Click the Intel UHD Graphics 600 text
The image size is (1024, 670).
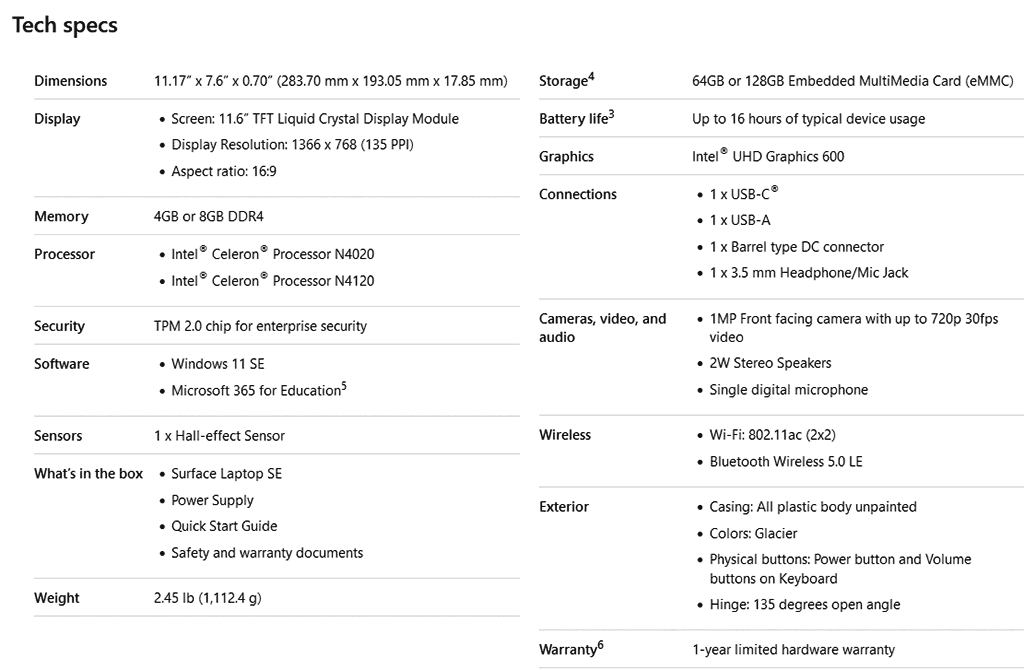[x=768, y=157]
